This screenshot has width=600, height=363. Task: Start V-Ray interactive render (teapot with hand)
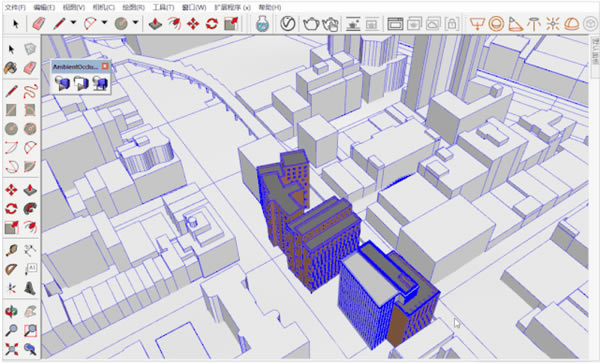point(330,24)
